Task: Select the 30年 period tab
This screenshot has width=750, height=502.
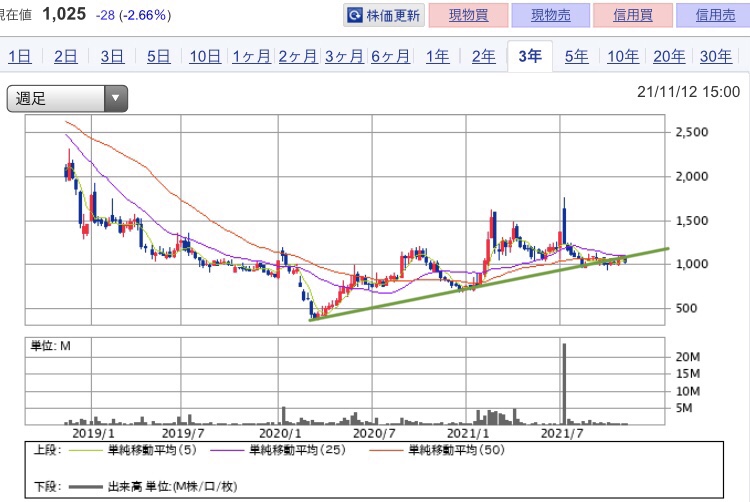Action: click(716, 56)
